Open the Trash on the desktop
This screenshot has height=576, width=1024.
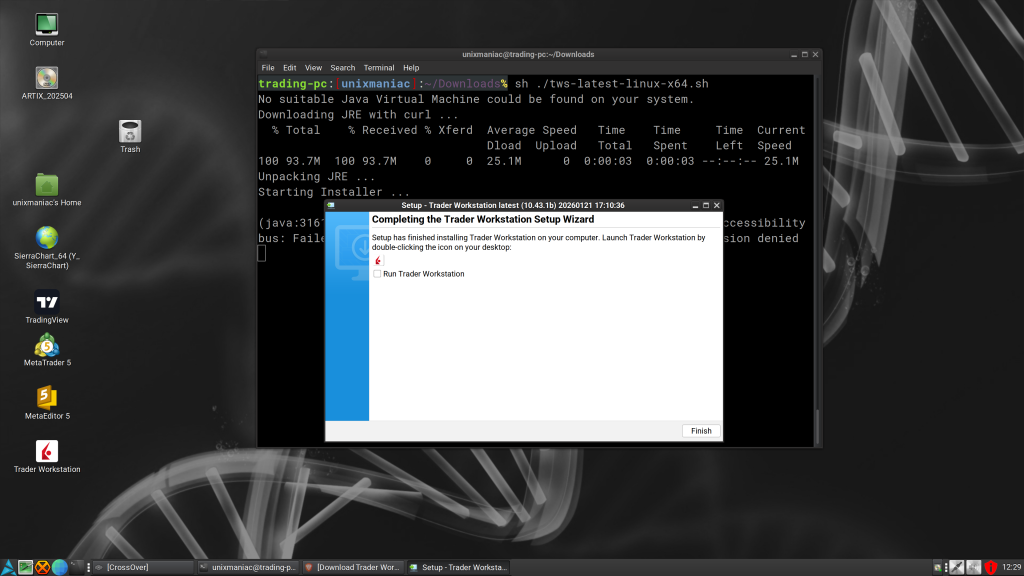pos(130,132)
